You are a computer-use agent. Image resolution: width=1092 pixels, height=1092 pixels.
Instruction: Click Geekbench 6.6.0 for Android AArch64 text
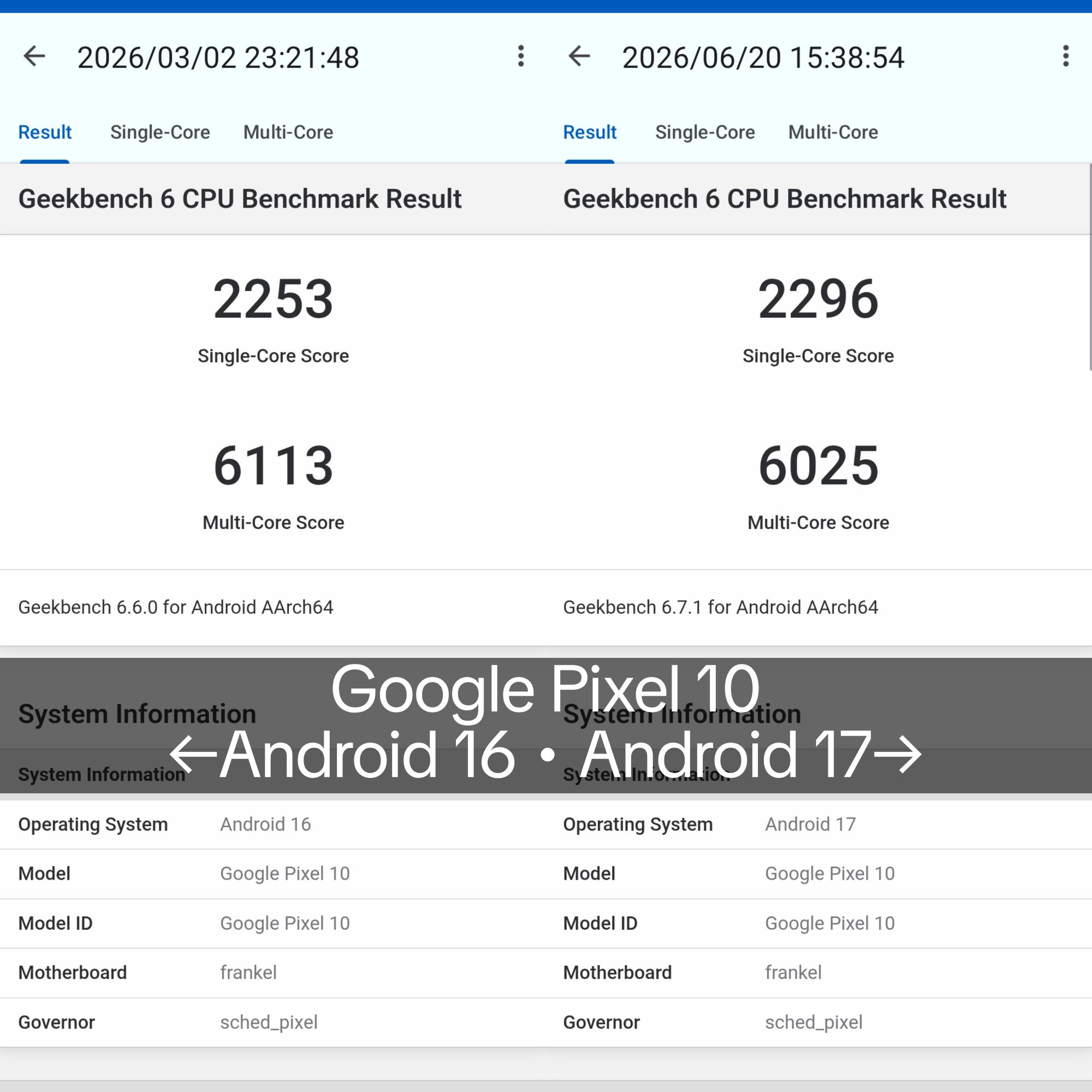(176, 607)
